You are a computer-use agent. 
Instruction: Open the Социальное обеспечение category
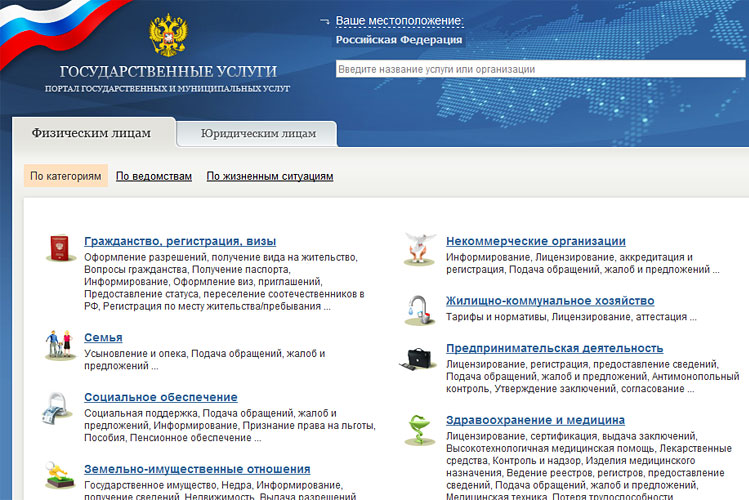point(161,397)
